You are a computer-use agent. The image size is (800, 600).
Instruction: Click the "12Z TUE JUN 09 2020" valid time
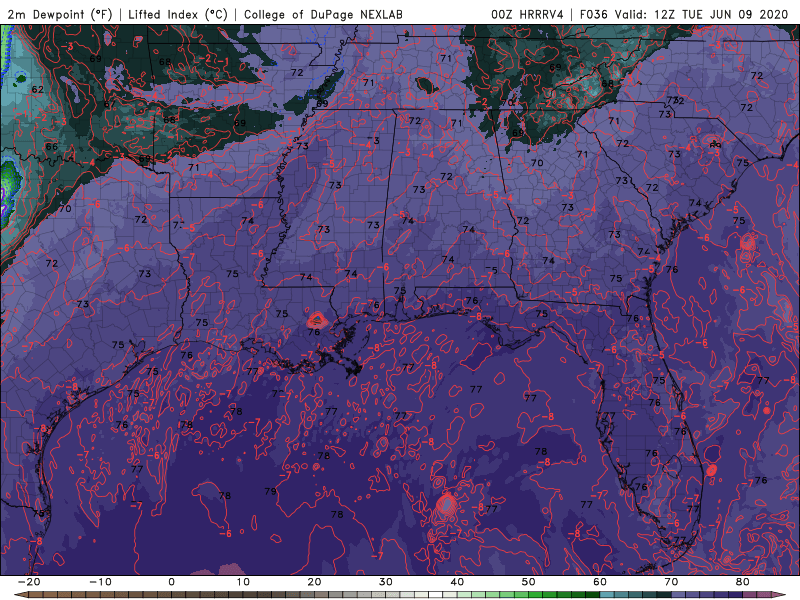721,14
